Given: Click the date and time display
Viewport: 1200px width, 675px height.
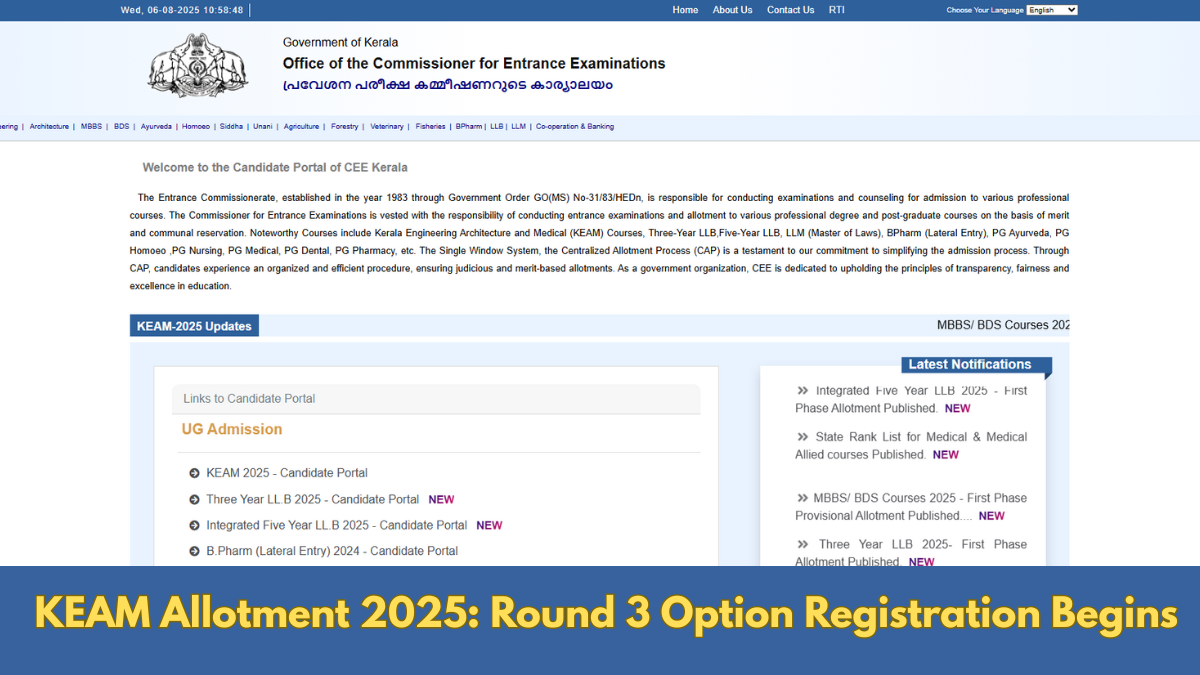Looking at the screenshot, I should [x=182, y=10].
